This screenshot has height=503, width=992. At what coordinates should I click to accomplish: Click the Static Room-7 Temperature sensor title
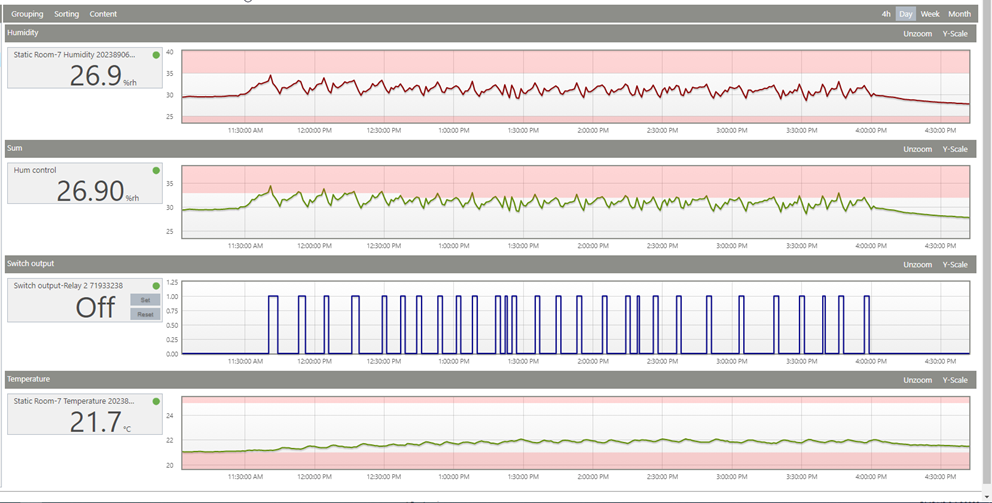click(x=75, y=401)
